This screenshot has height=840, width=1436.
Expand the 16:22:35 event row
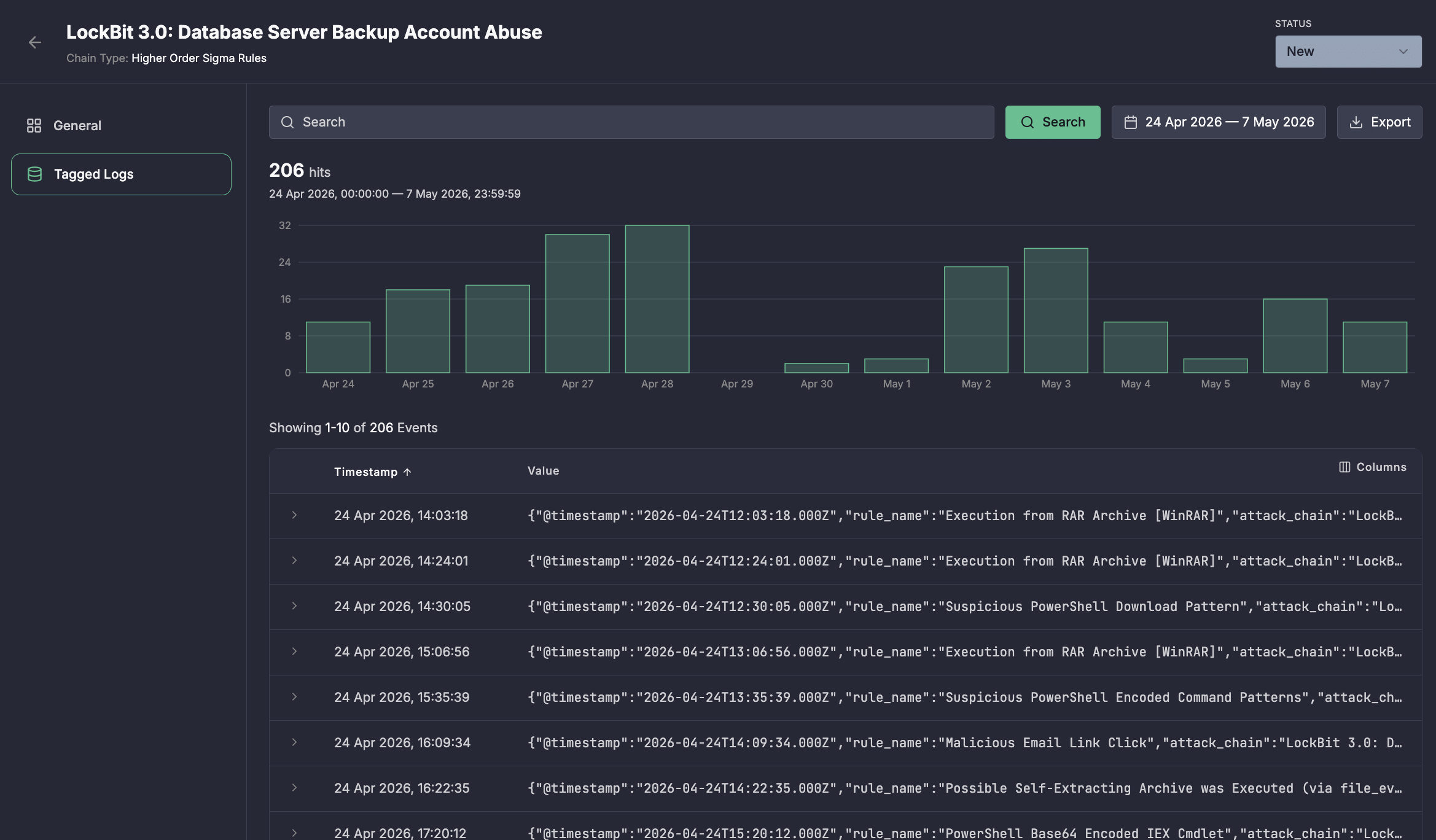[294, 788]
